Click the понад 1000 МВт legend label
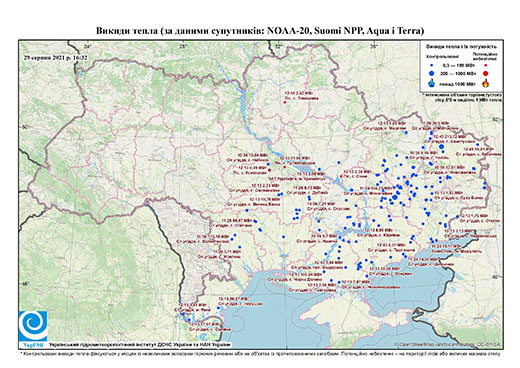 457,83
